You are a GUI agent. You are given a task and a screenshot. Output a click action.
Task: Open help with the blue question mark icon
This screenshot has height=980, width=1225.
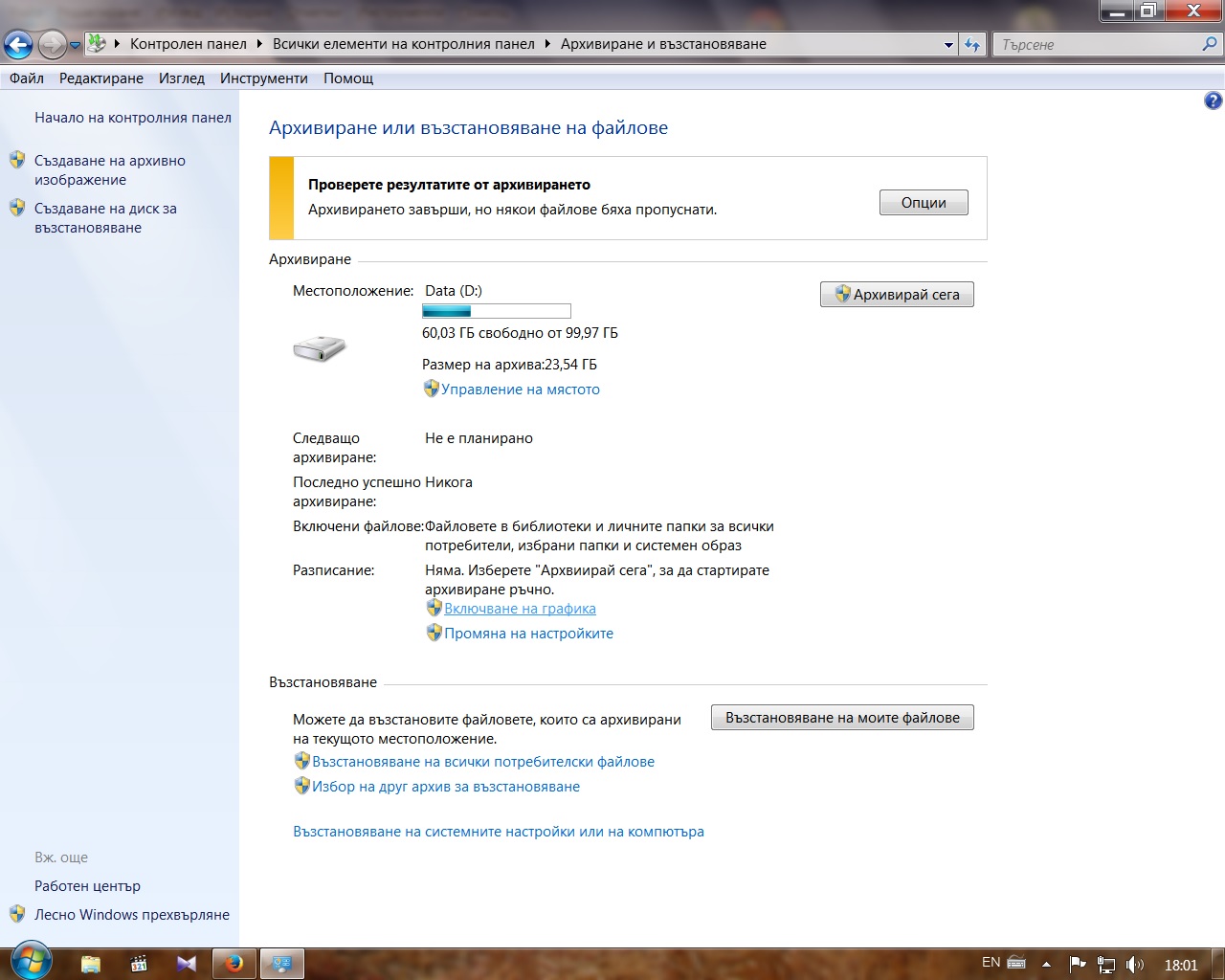tap(1213, 100)
